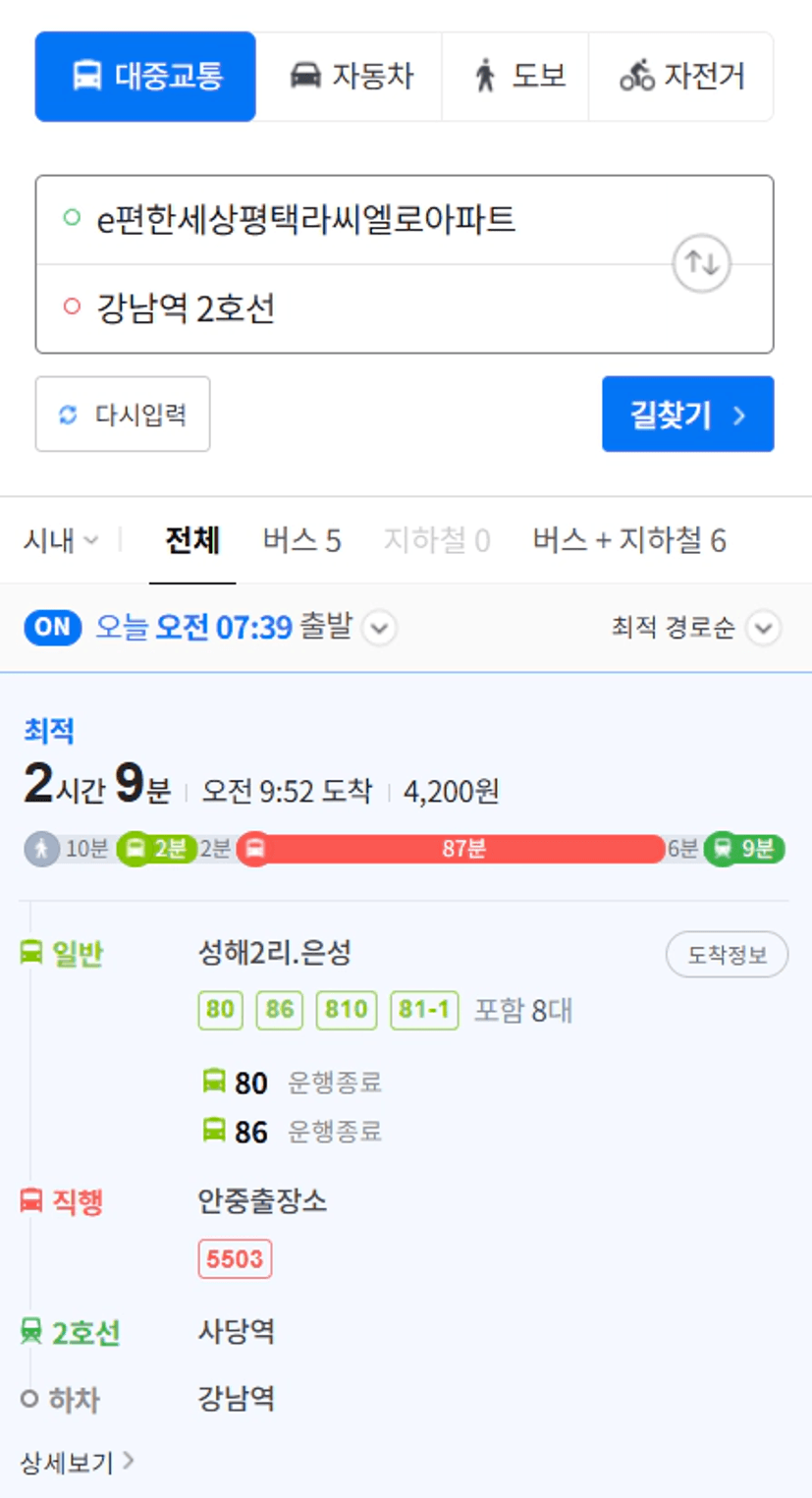This screenshot has width=812, height=1498.
Task: Select the 5503 bus number badge
Action: (235, 1259)
